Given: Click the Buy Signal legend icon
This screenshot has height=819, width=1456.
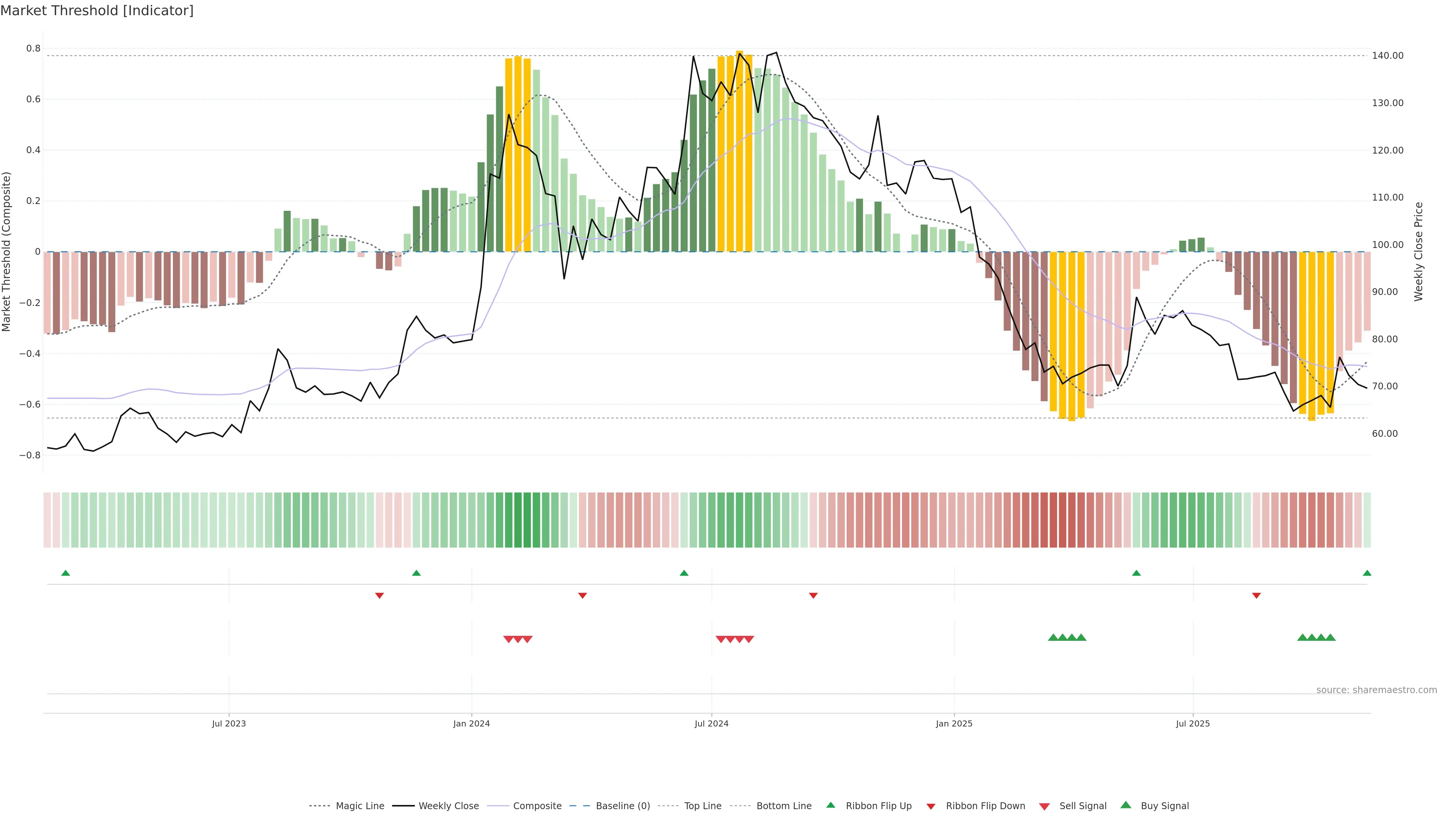Looking at the screenshot, I should [x=1126, y=805].
